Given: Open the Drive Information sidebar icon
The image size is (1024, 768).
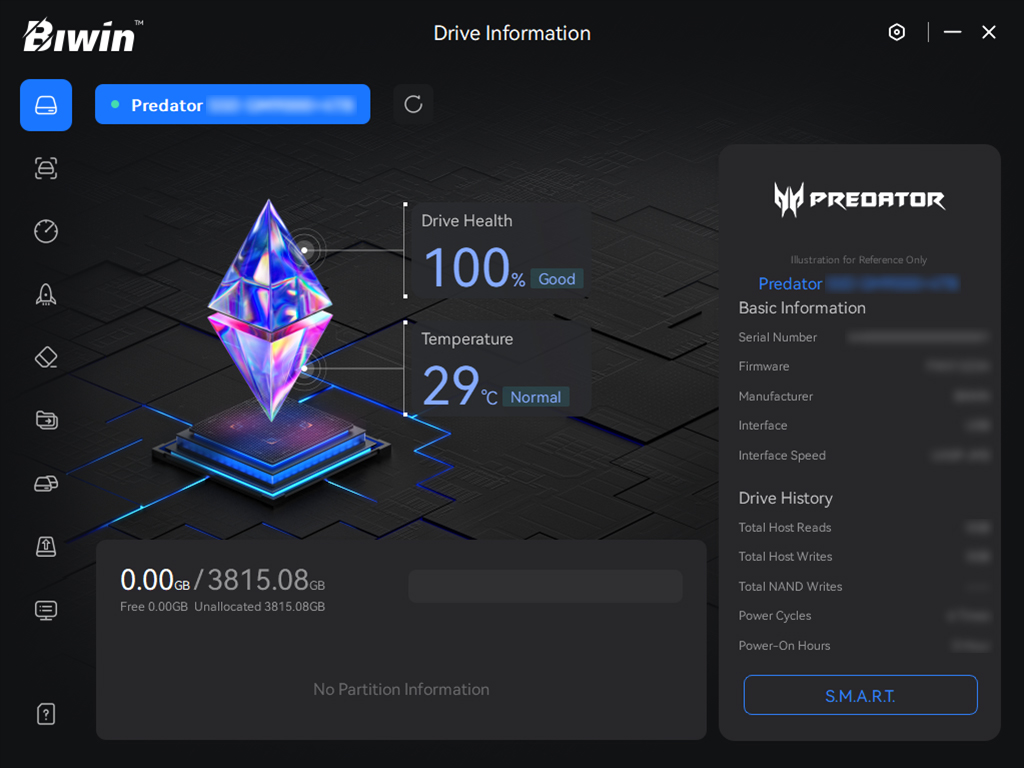Looking at the screenshot, I should click(46, 105).
